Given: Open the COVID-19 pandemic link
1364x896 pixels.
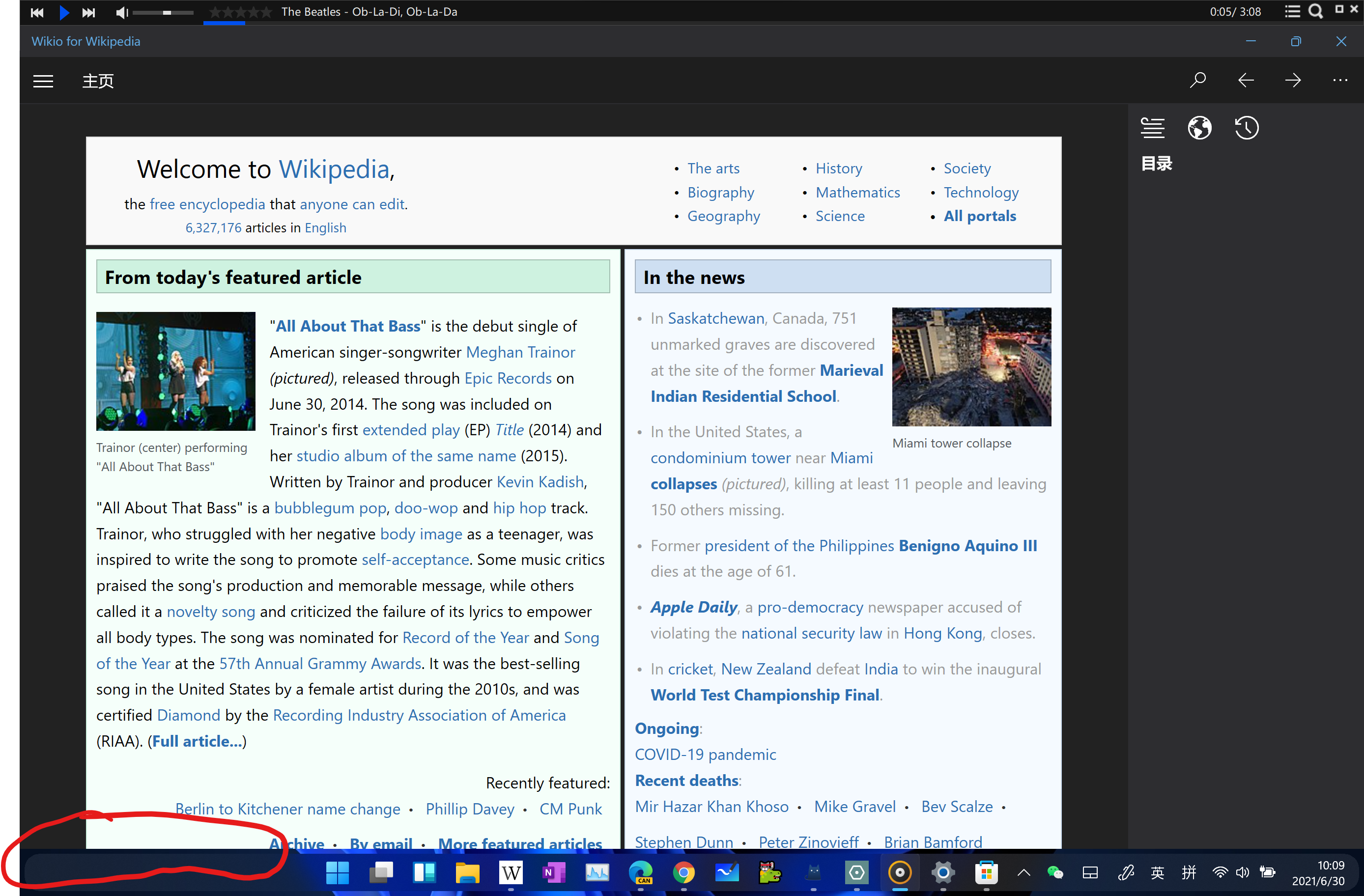Looking at the screenshot, I should coord(705,754).
